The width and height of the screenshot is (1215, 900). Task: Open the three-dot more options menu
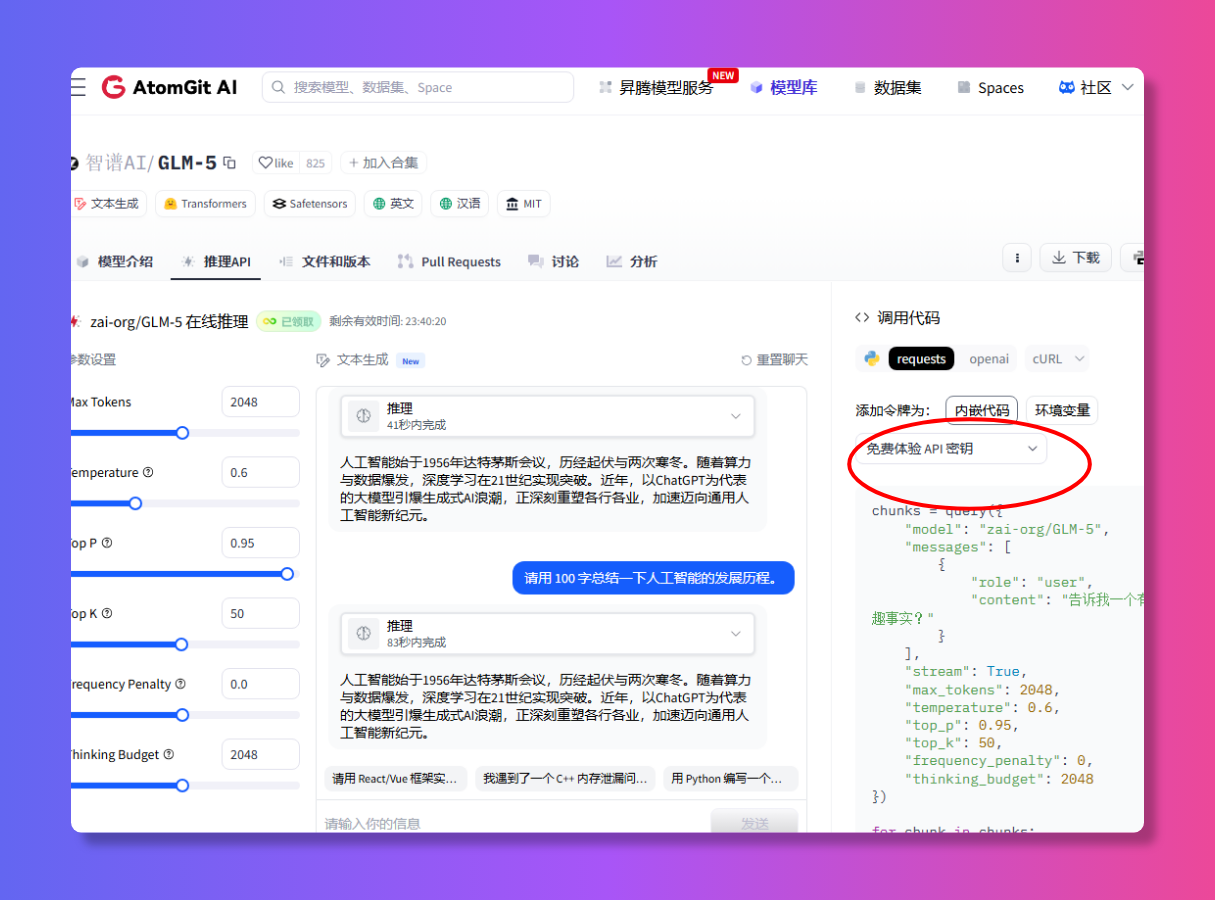coord(1017,257)
